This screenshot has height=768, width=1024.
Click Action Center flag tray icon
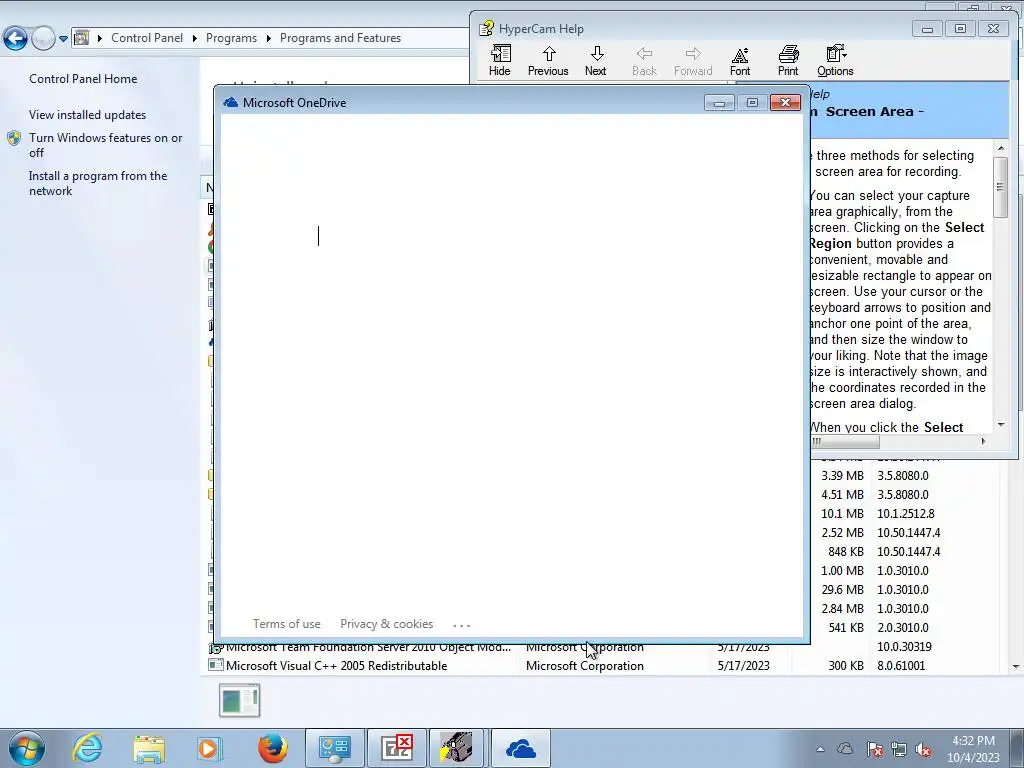(x=875, y=749)
